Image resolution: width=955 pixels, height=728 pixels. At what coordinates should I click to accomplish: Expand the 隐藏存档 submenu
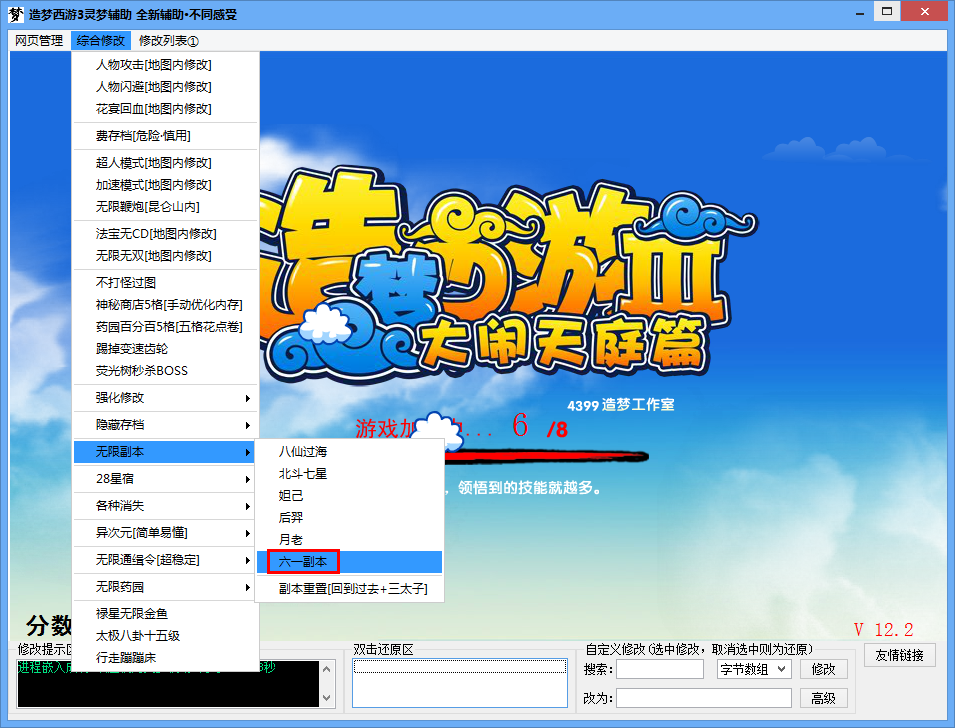pos(166,425)
